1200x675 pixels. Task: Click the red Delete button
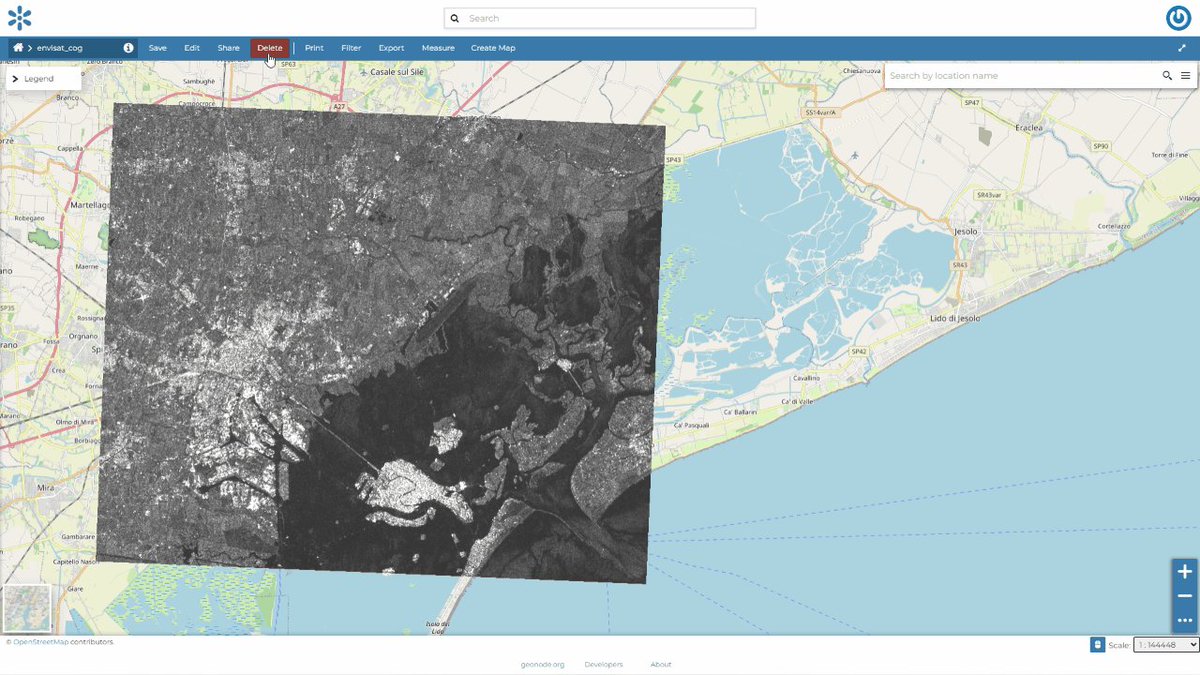(270, 48)
